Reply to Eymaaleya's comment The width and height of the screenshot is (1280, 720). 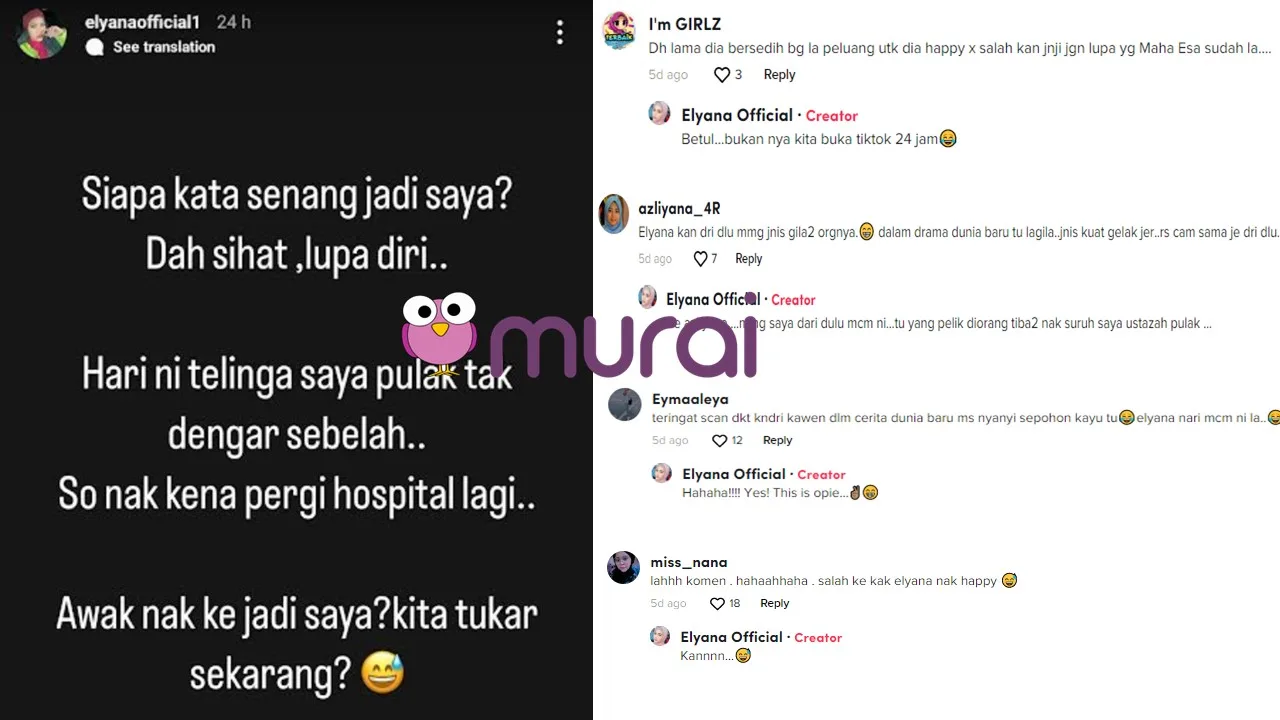pos(777,441)
